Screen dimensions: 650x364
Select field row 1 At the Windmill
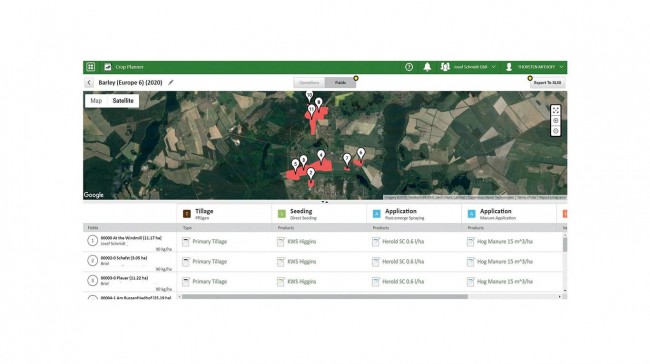click(130, 242)
